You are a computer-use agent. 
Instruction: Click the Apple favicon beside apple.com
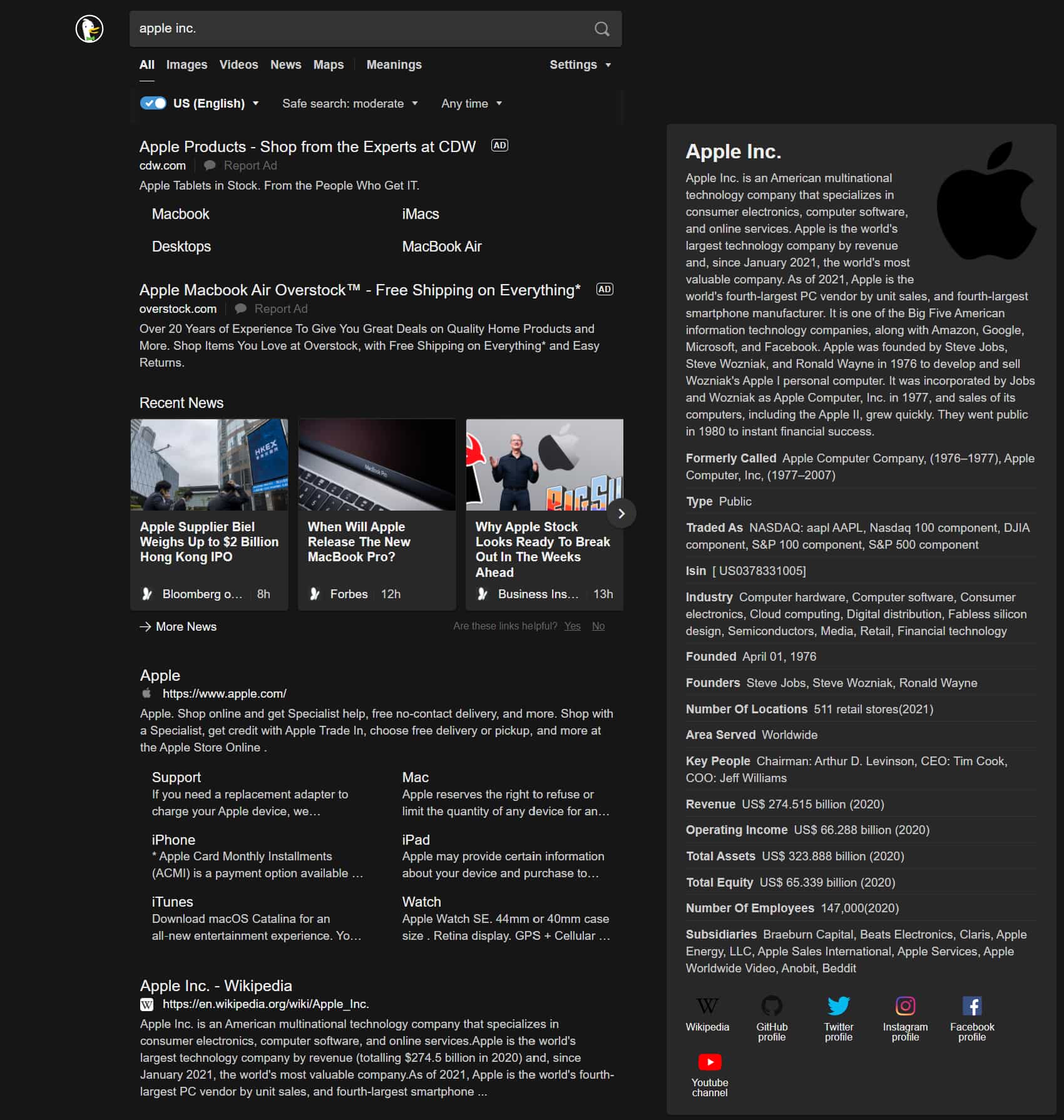click(x=146, y=693)
